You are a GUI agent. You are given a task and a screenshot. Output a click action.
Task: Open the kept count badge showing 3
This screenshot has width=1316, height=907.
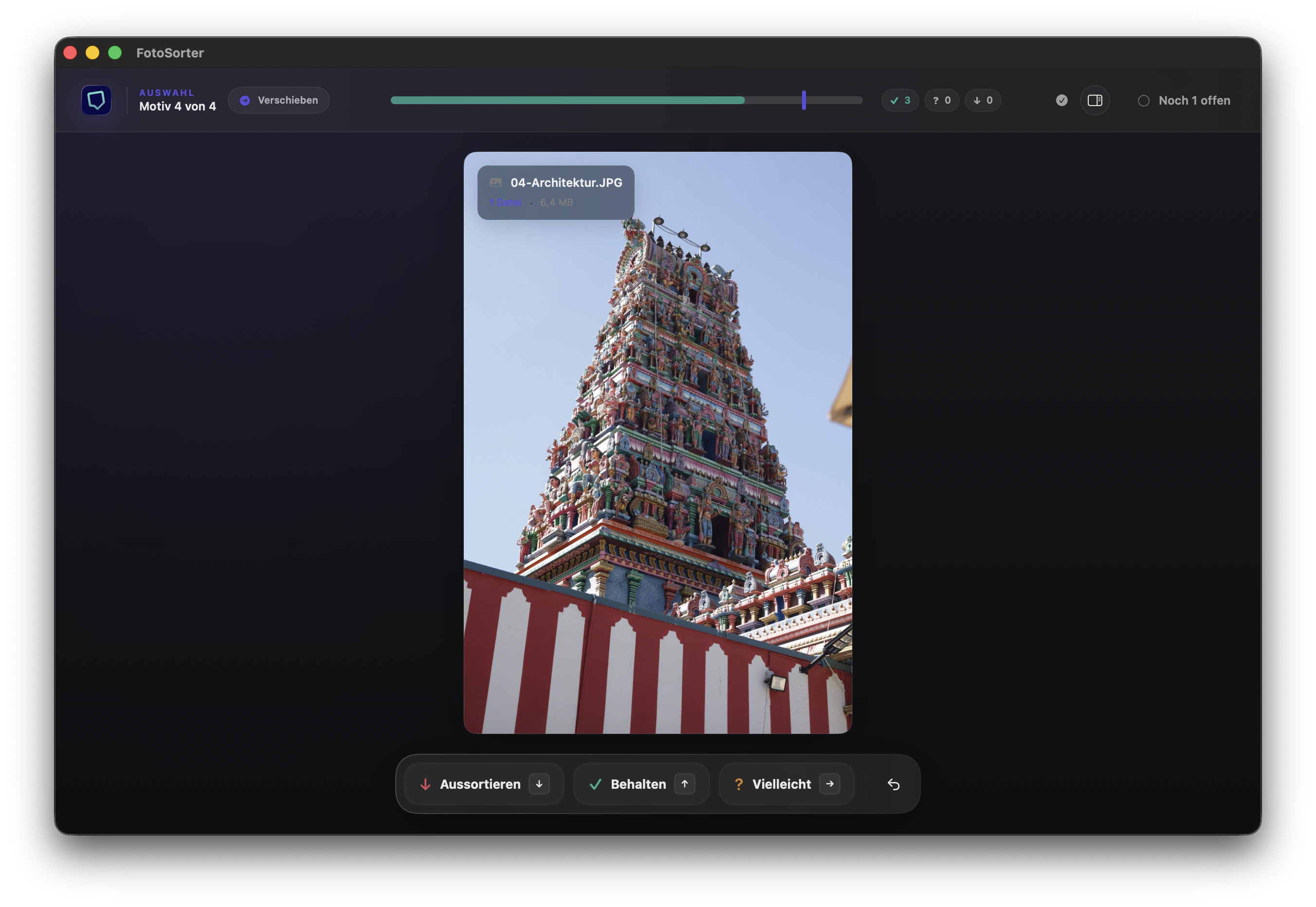[x=900, y=101]
